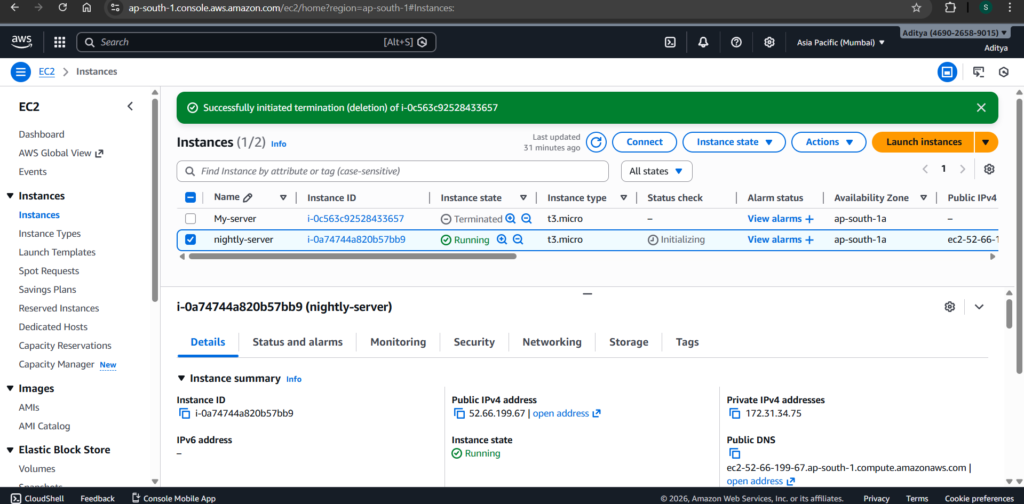Expand the Actions dropdown menu
1024x504 pixels.
(x=828, y=142)
